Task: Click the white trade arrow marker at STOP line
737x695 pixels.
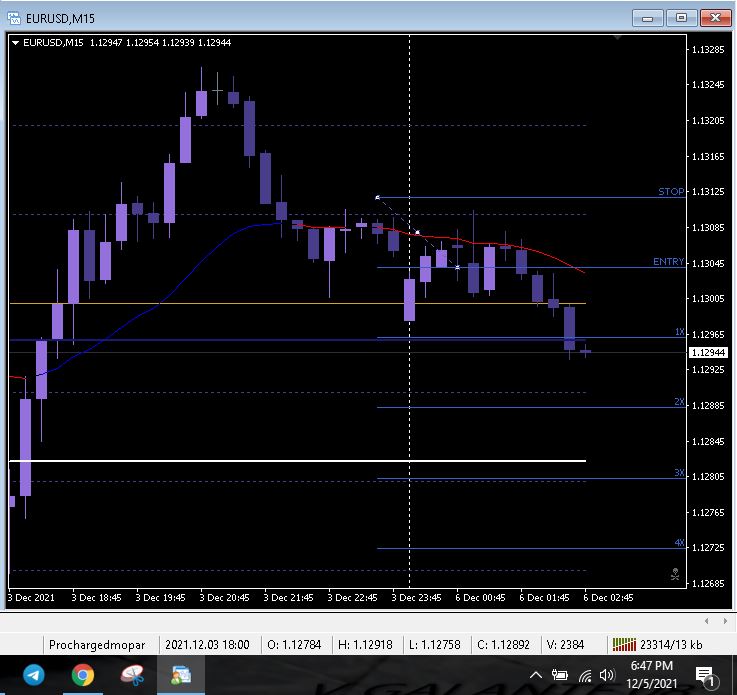Action: pyautogui.click(x=377, y=197)
